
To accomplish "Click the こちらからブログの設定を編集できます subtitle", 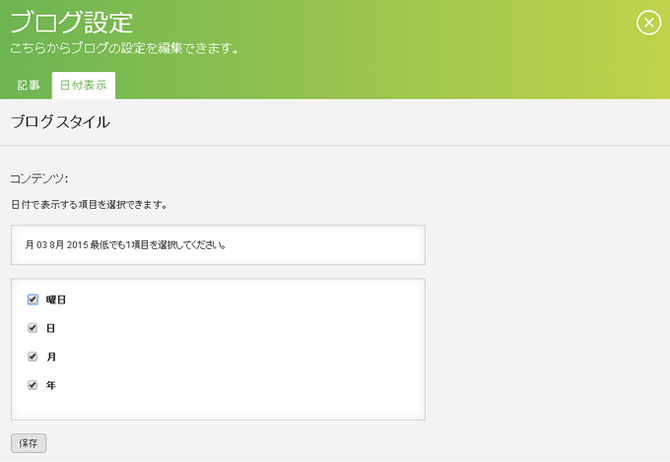I will pyautogui.click(x=124, y=48).
